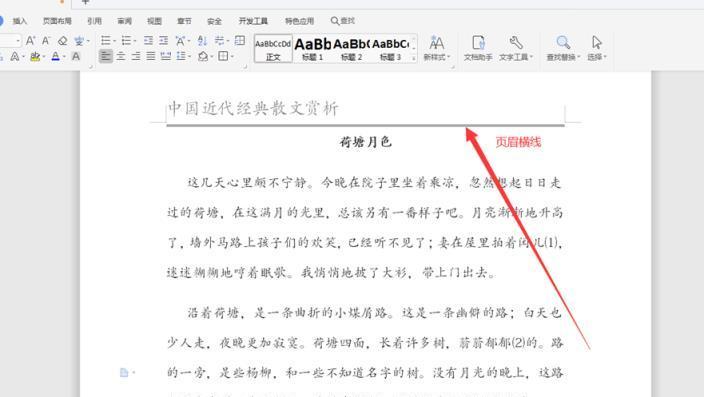
Task: Align text right
Action: point(136,56)
